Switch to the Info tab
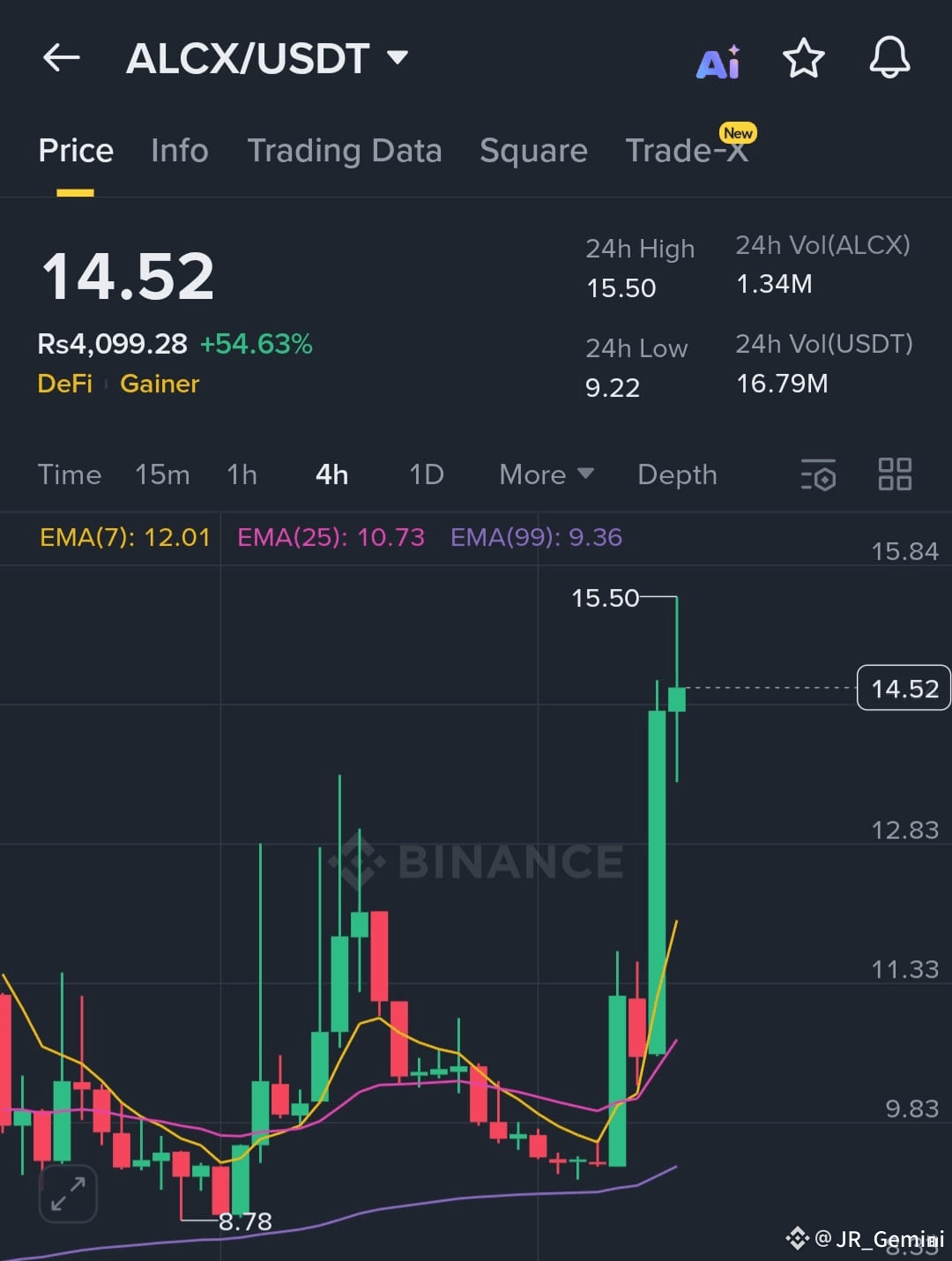The width and height of the screenshot is (952, 1261). point(180,151)
